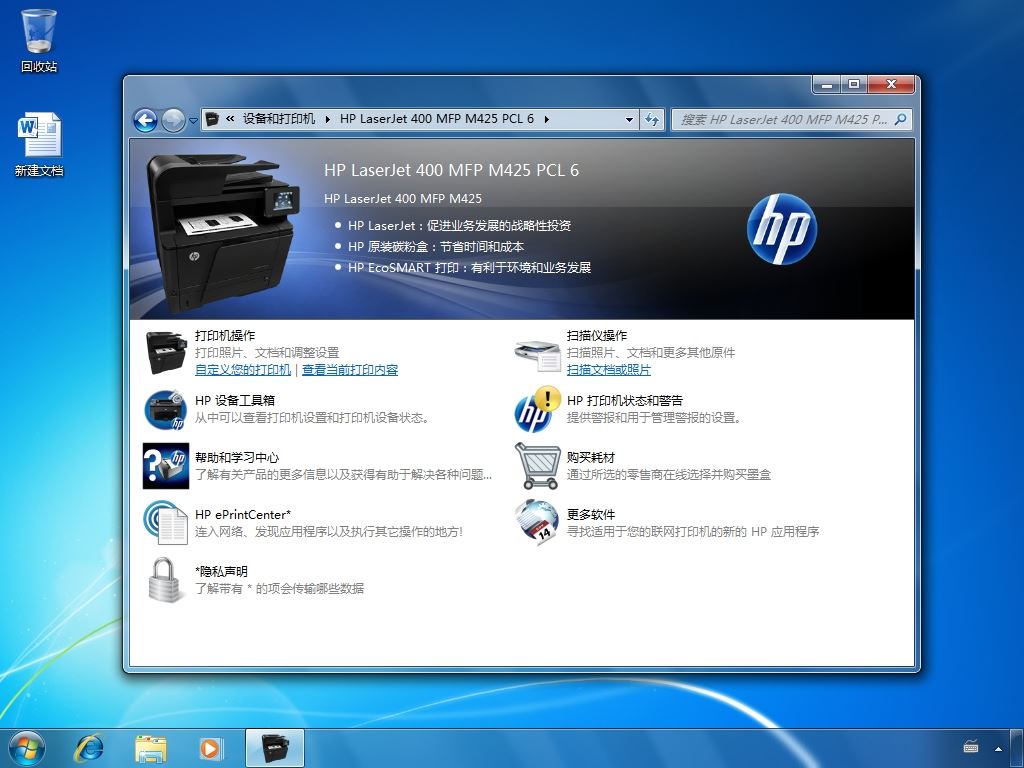
Task: Click the 扫描仪操作 heading
Action: (x=597, y=336)
